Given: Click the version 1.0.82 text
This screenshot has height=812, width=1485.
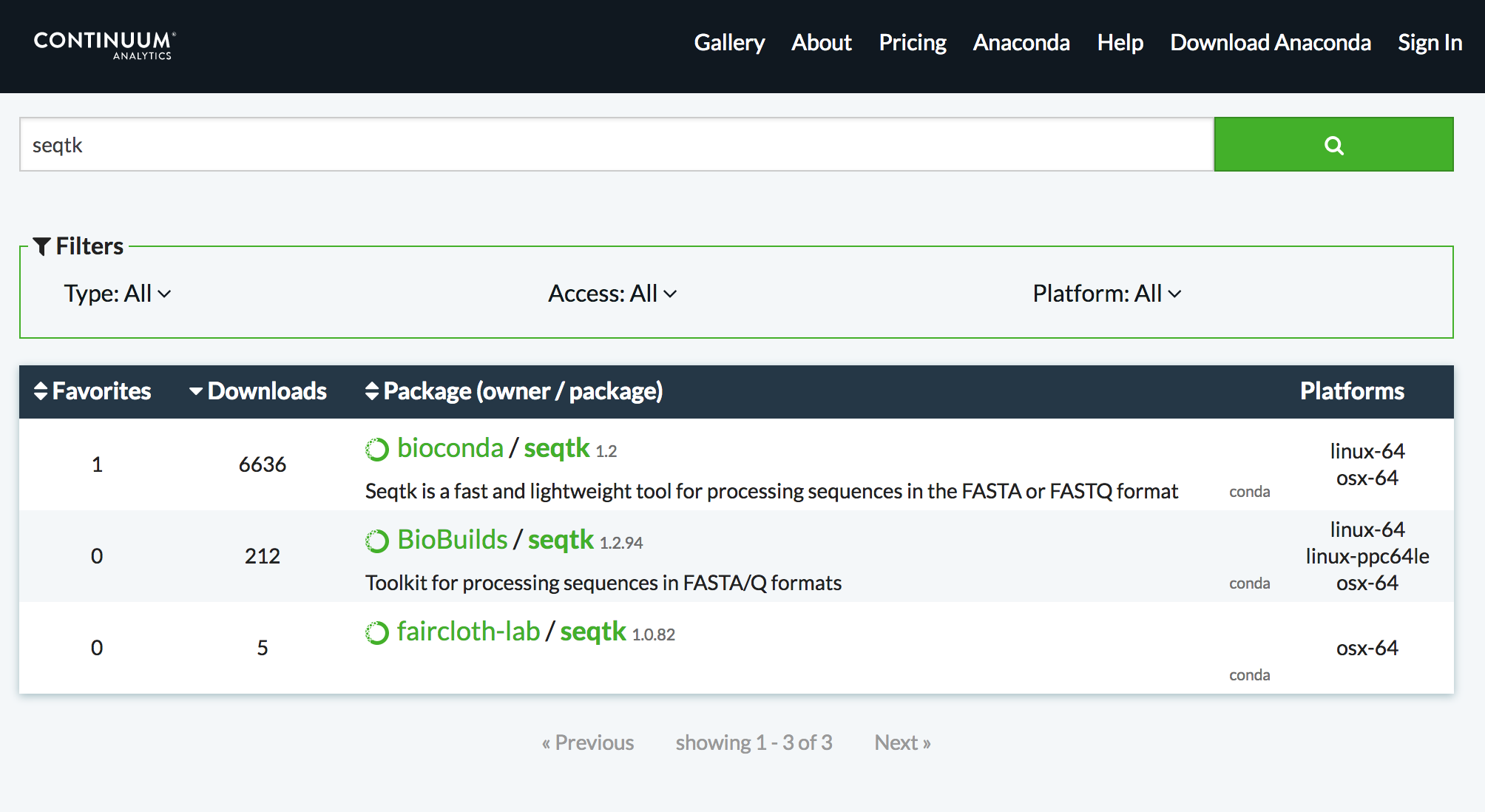Looking at the screenshot, I should click(654, 635).
